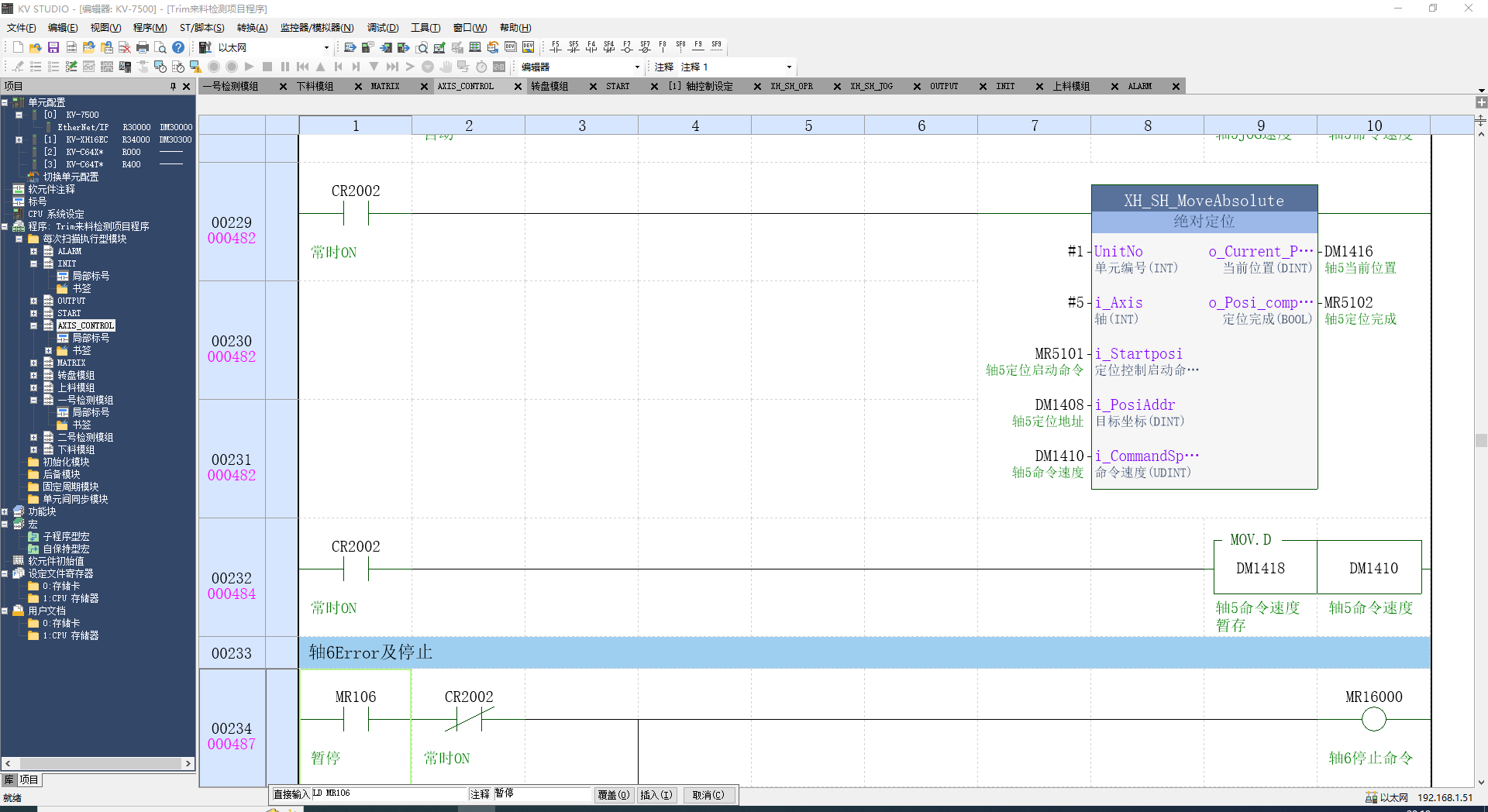1488x812 pixels.
Task: Close the MATRIX tab
Action: 425,87
